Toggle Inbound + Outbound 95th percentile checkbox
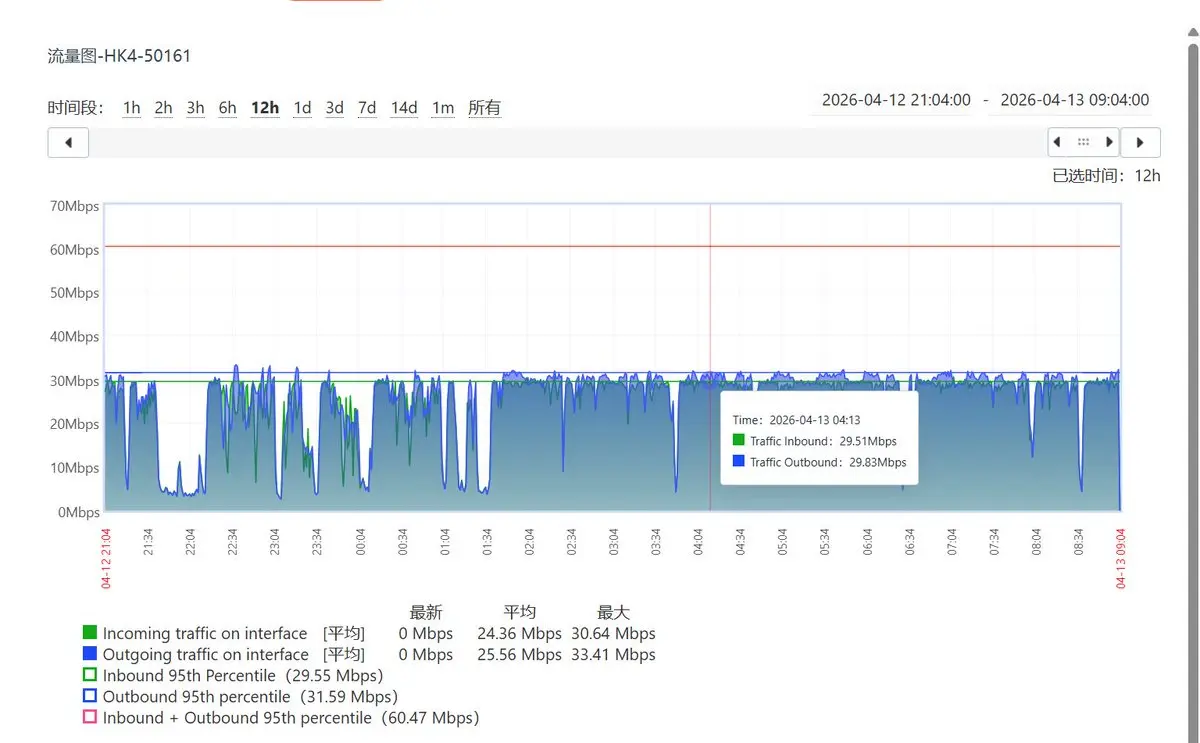Image resolution: width=1200 pixels, height=743 pixels. (90, 717)
